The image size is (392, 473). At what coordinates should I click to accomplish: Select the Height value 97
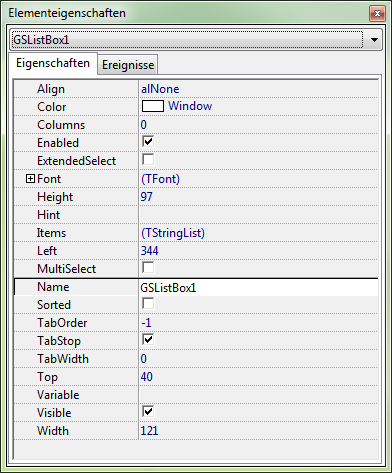pos(147,197)
